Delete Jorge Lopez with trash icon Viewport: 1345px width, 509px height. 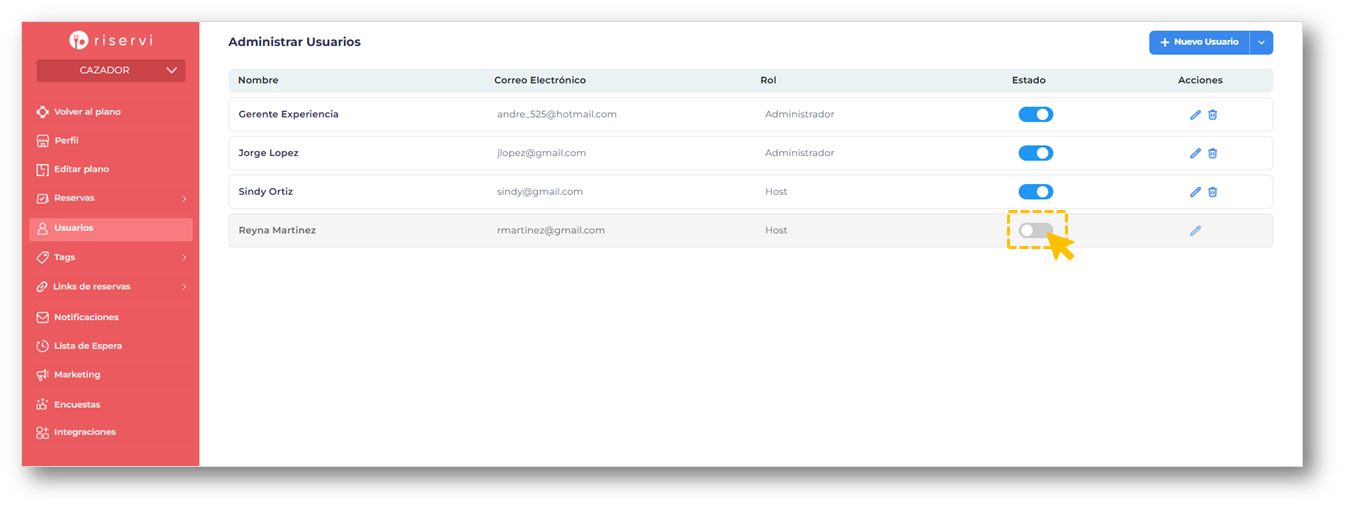tap(1213, 153)
